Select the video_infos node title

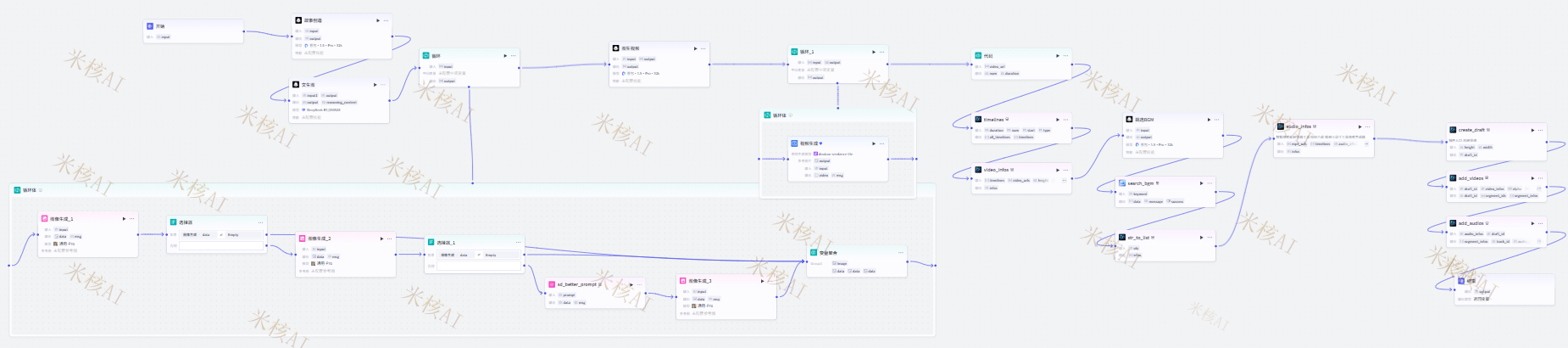point(996,170)
